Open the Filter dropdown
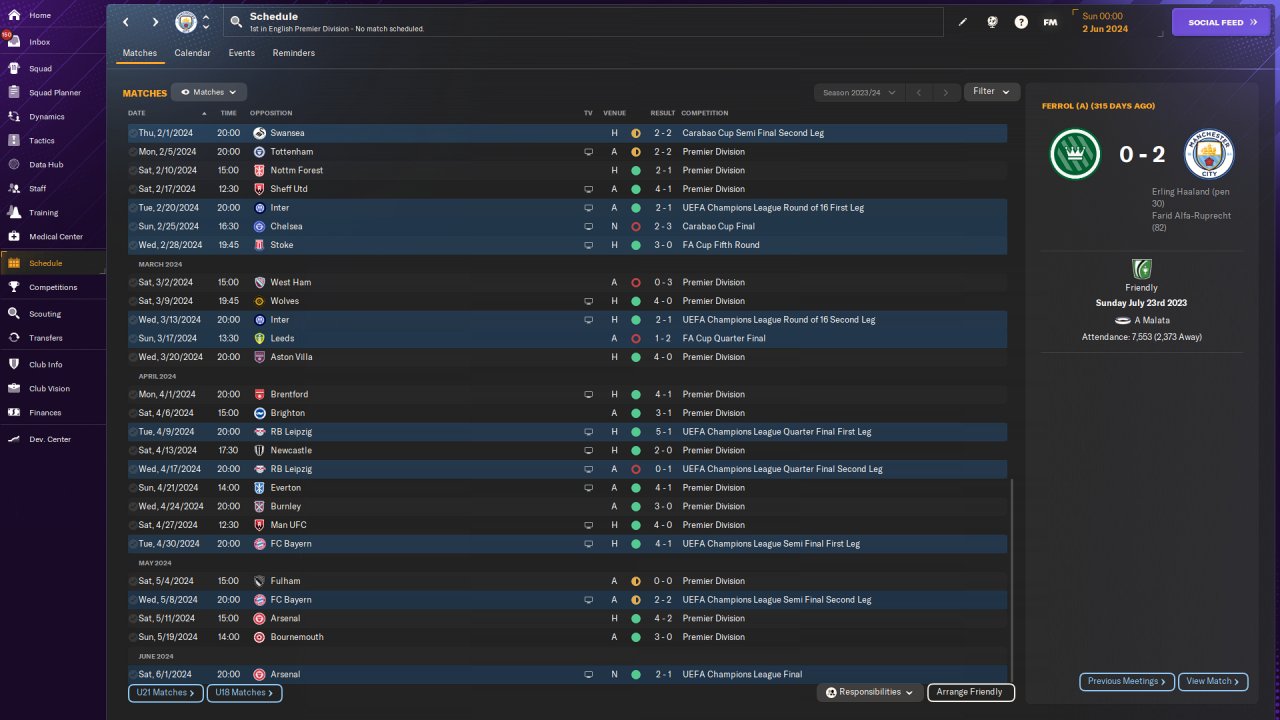 pos(992,92)
